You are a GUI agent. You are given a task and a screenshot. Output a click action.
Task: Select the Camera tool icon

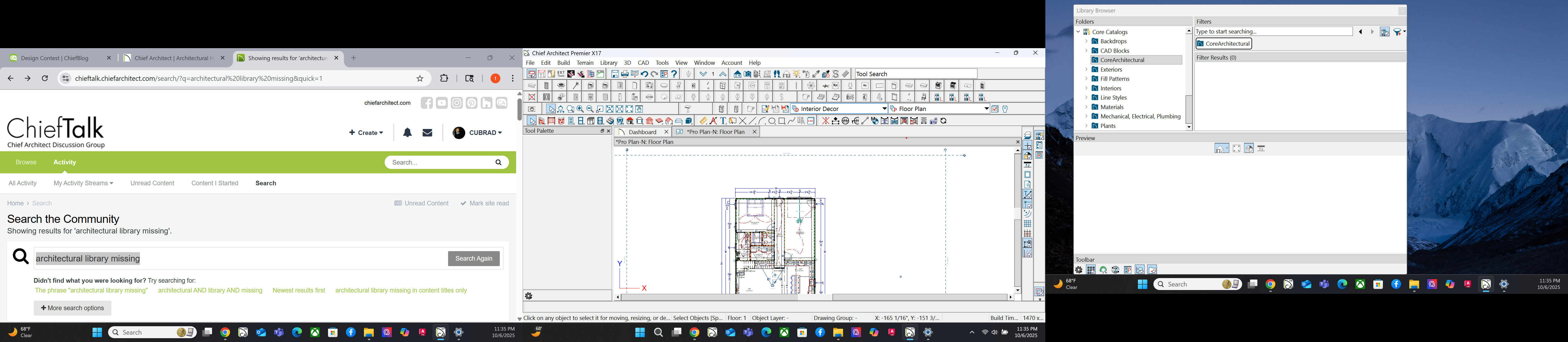point(748,74)
